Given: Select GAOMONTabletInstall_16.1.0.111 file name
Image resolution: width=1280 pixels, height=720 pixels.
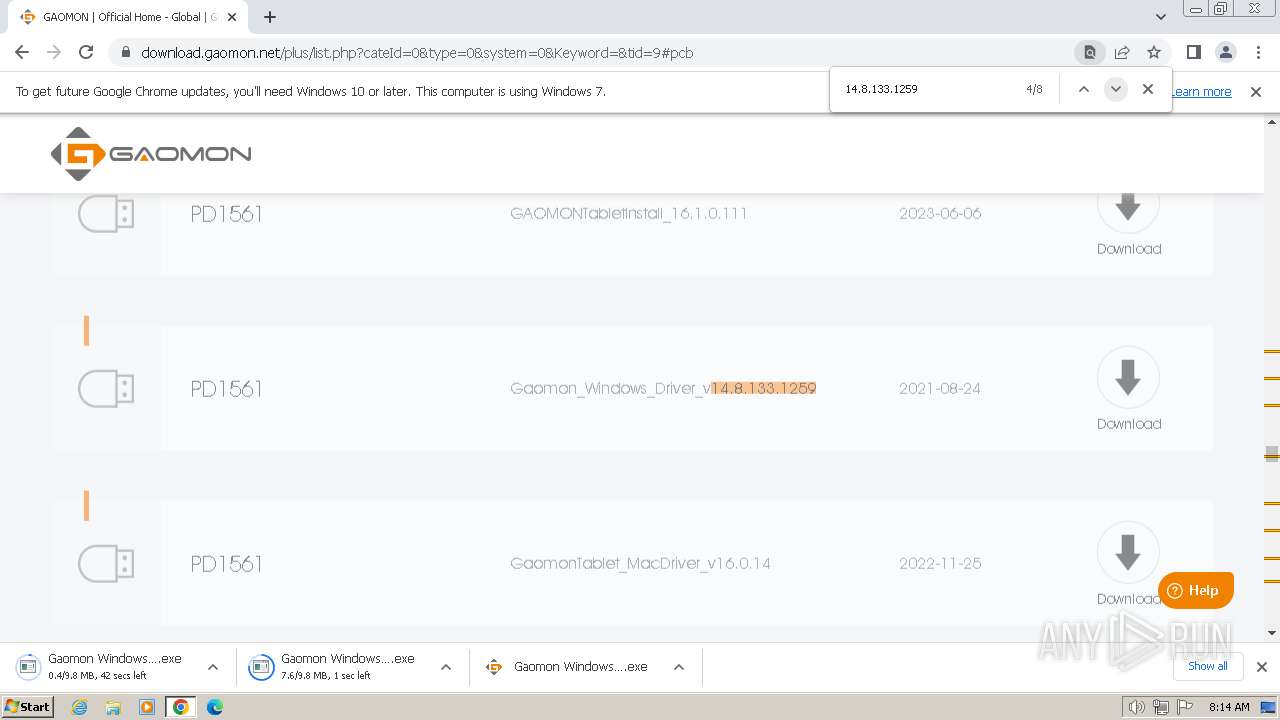Looking at the screenshot, I should click(629, 213).
